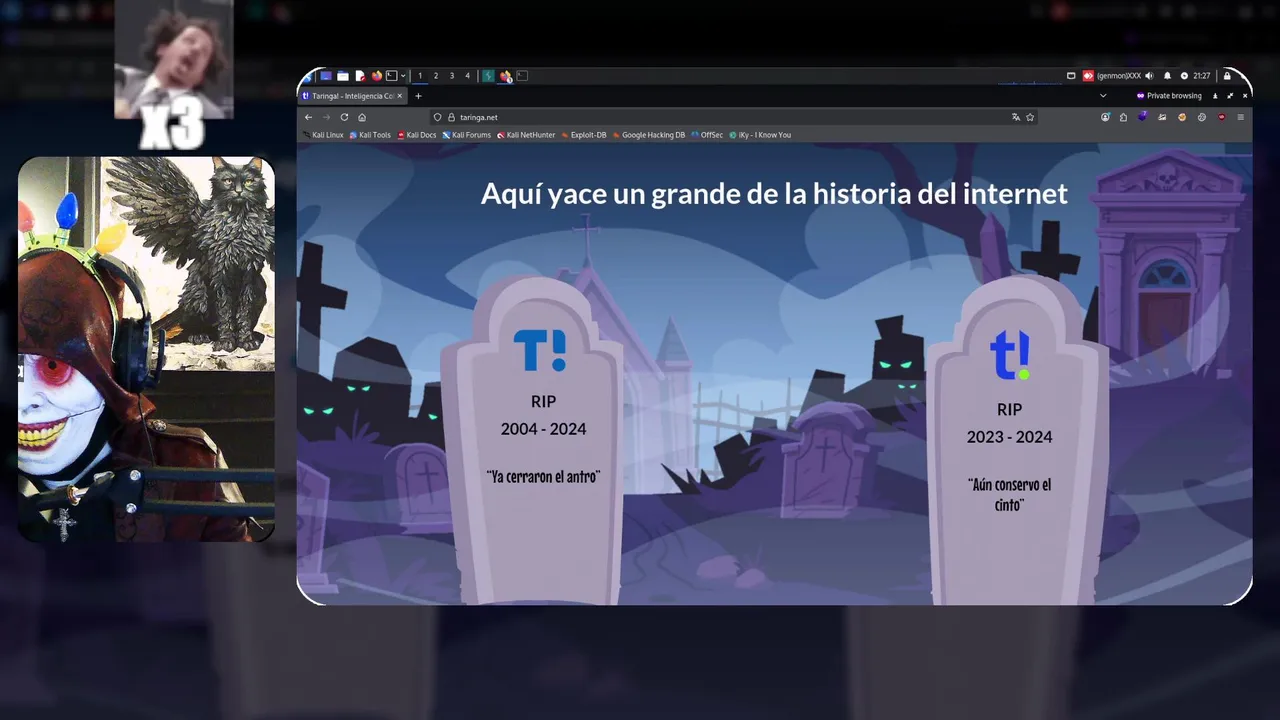Open the Kali Forums bookmark
This screenshot has width=1280, height=720.
(x=467, y=135)
